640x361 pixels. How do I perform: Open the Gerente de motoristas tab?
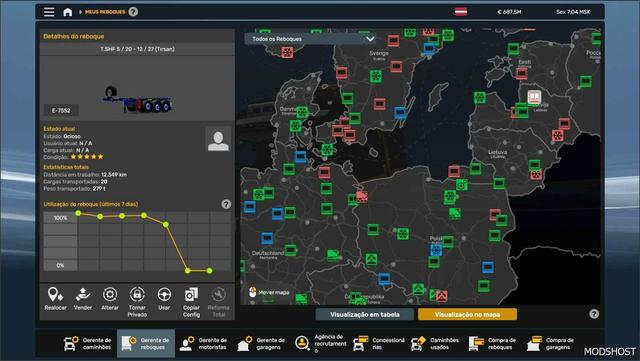point(204,343)
